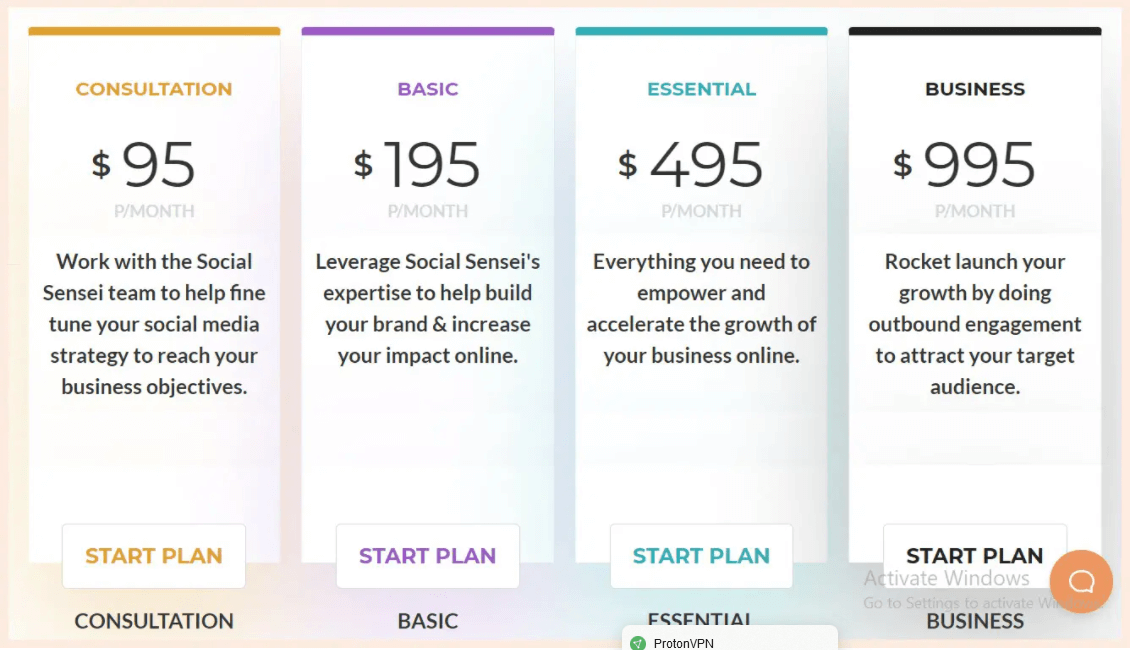Click the bottom CONSULTATION label
This screenshot has width=1133, height=650.
point(154,621)
